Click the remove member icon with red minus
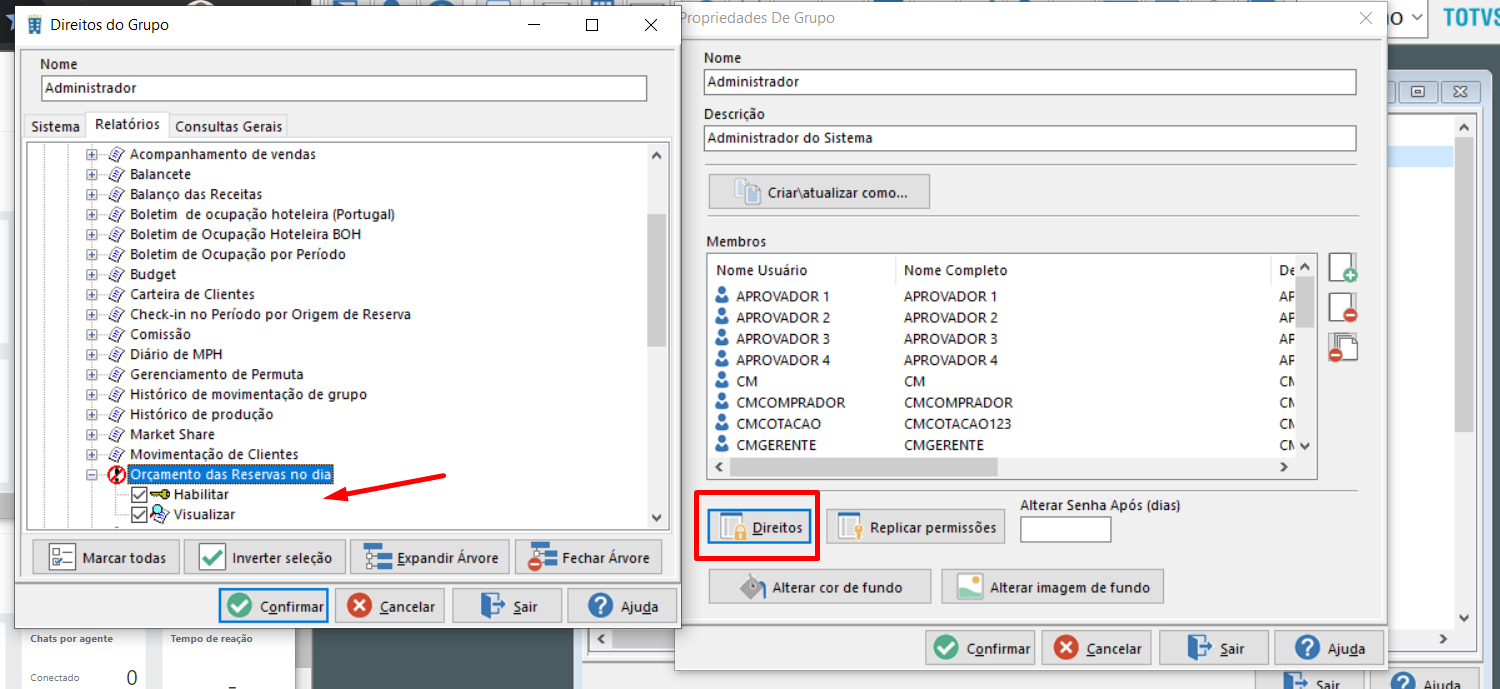Image resolution: width=1500 pixels, height=689 pixels. click(x=1342, y=307)
